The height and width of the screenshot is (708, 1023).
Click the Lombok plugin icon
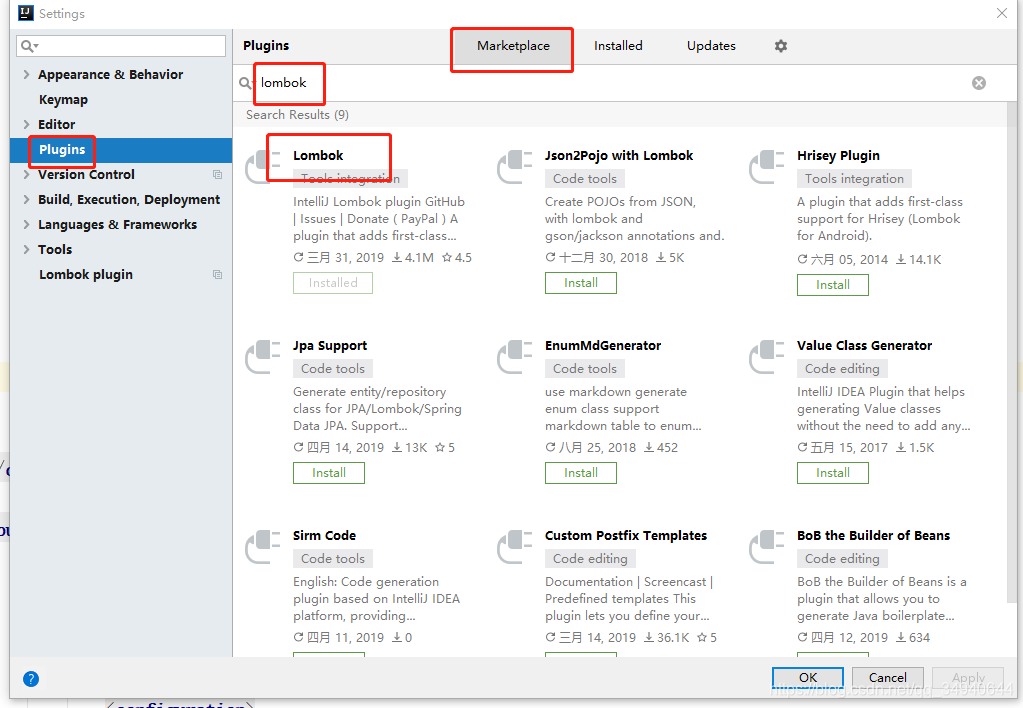coord(262,166)
